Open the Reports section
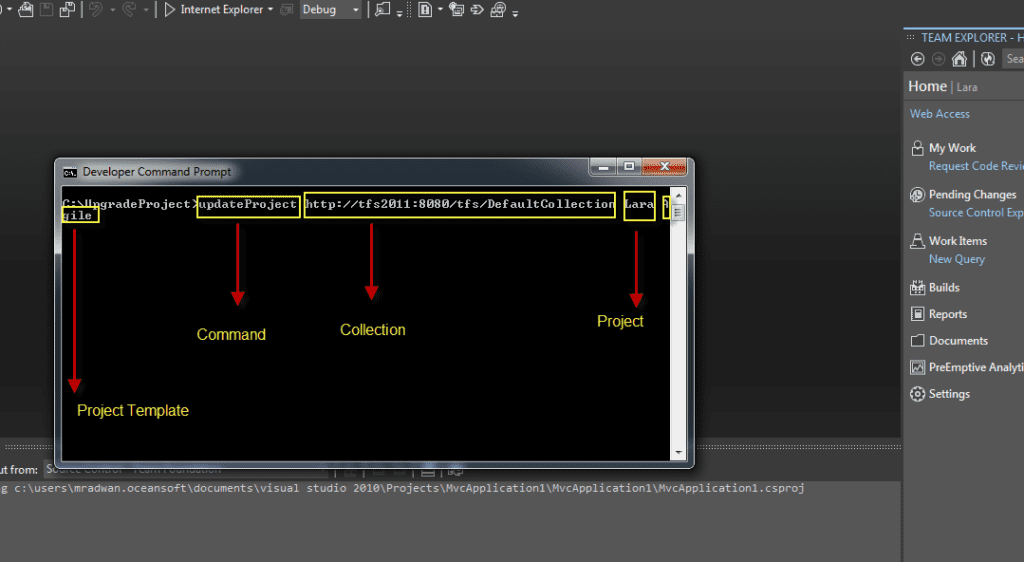 [x=947, y=314]
